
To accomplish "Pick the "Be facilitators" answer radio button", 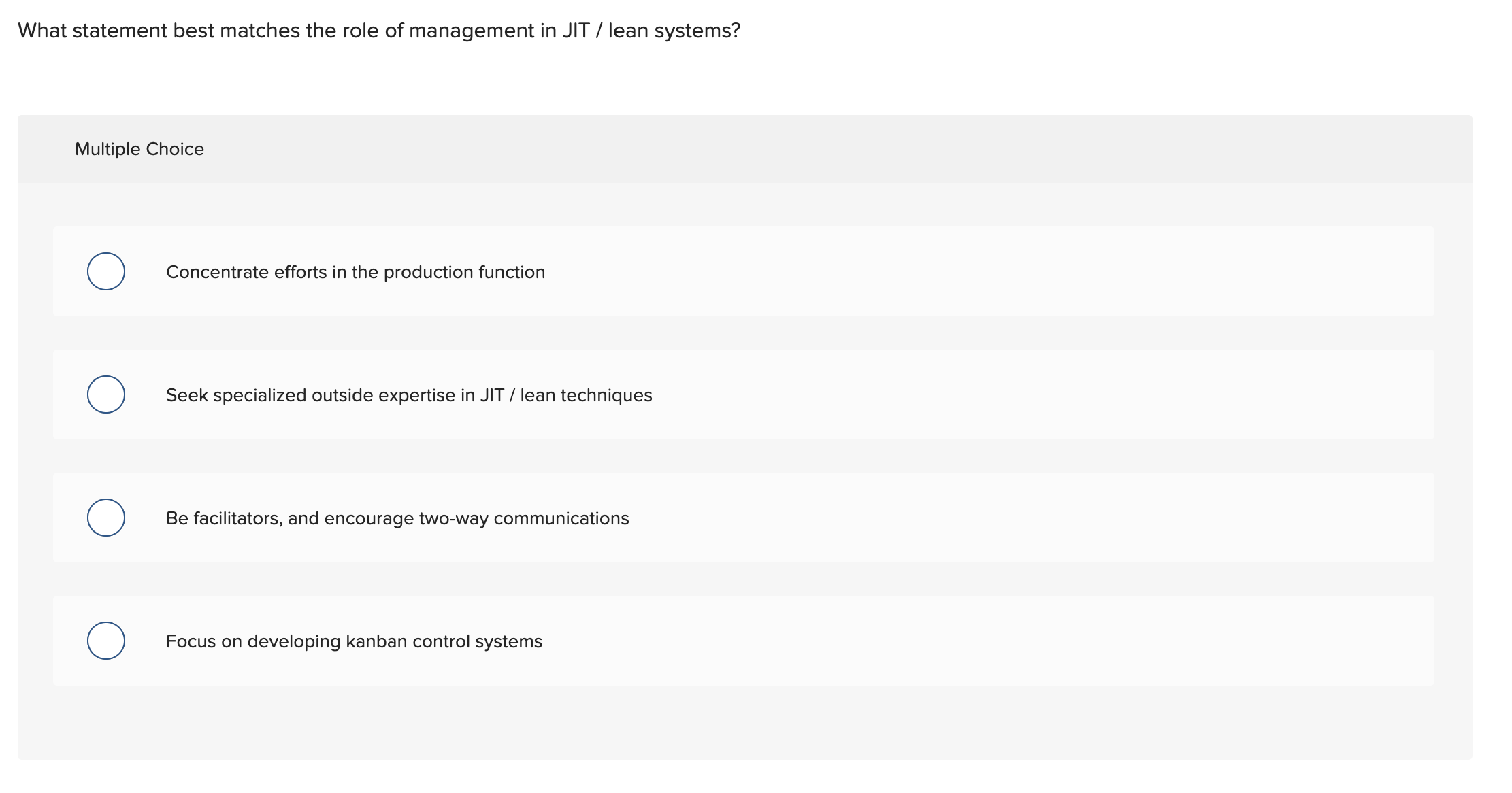I will [x=106, y=518].
